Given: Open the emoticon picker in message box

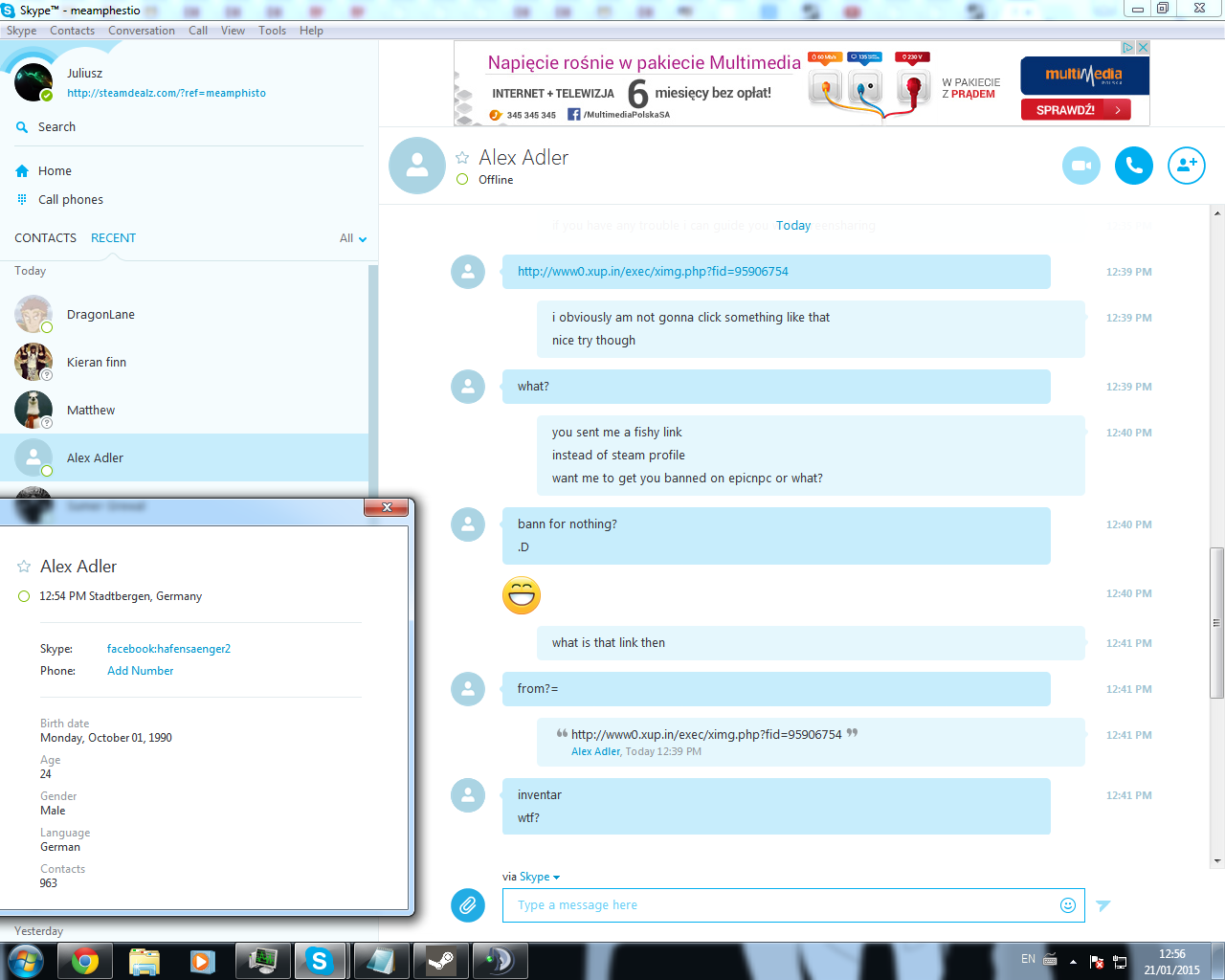Looking at the screenshot, I should point(1068,905).
